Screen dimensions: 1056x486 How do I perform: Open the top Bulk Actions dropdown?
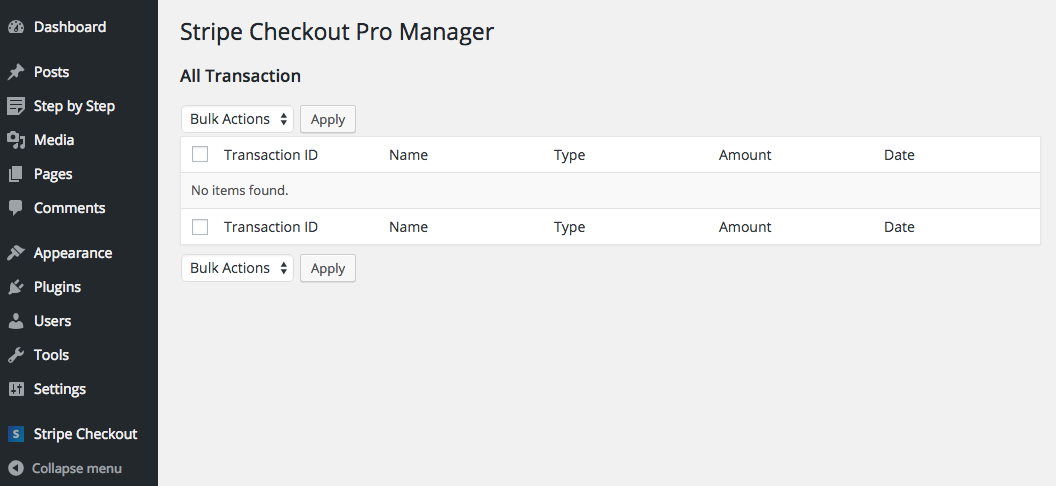[x=237, y=119]
